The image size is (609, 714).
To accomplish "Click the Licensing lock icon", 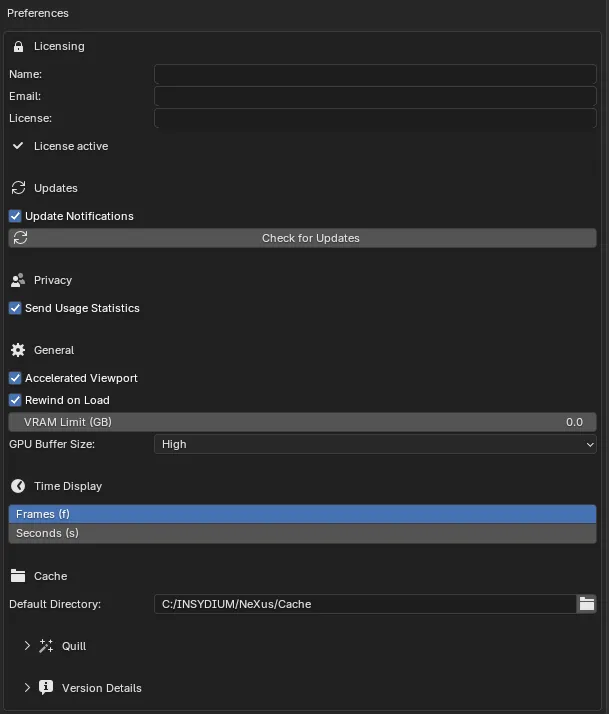I will (x=18, y=46).
